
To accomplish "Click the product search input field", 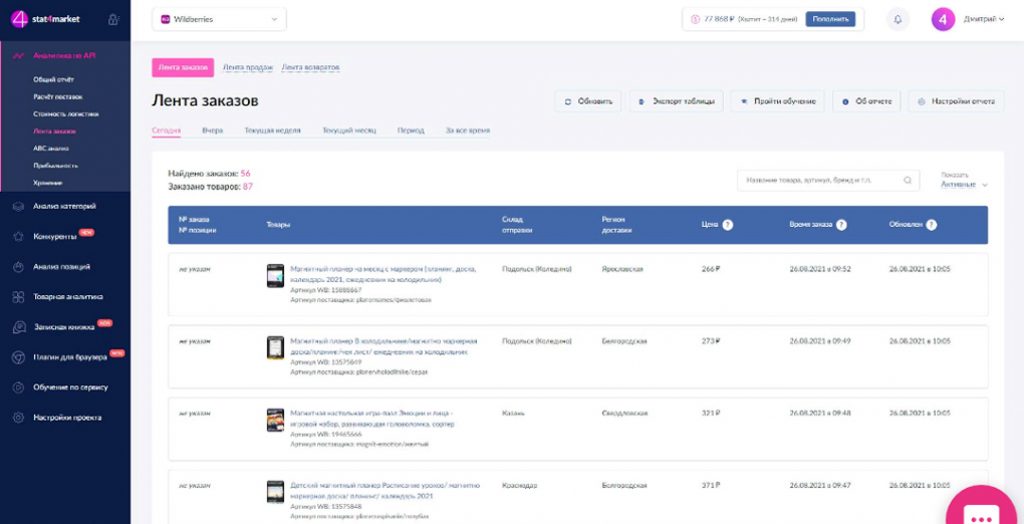I will (x=820, y=180).
